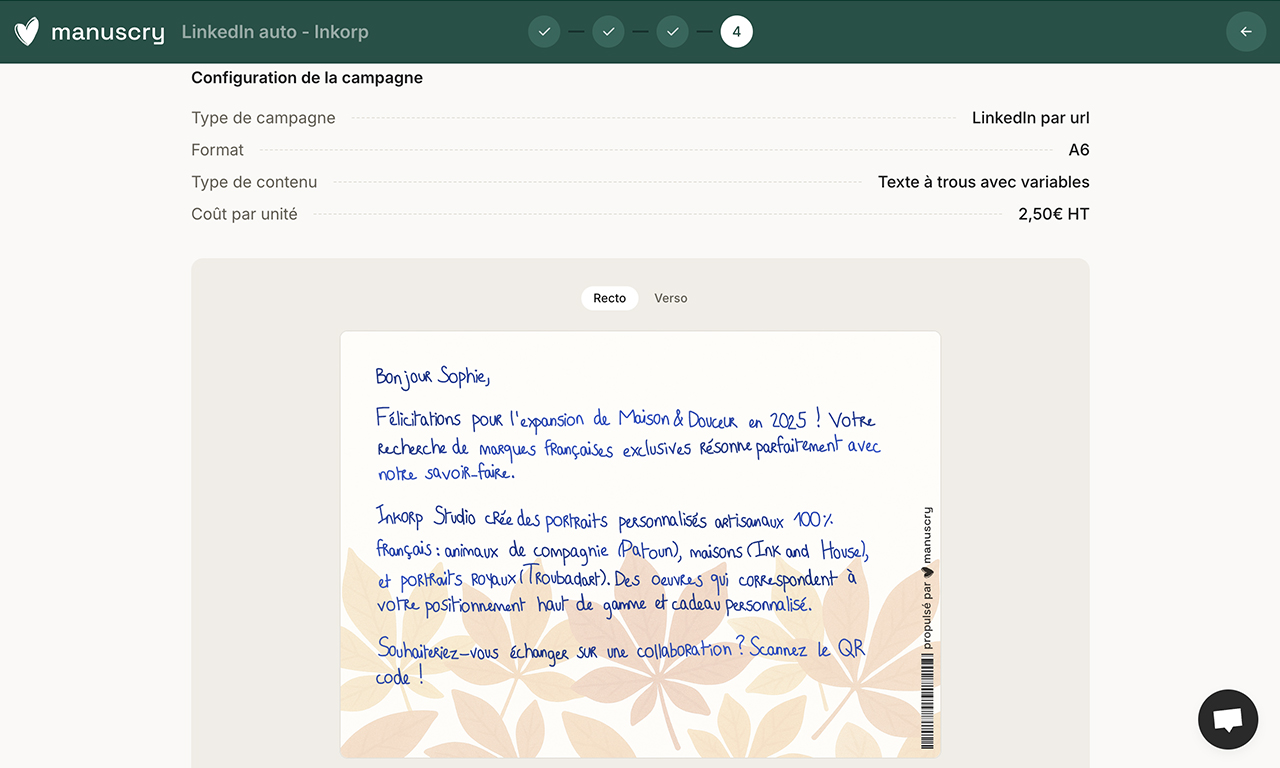
Task: Go back to the first completed step
Action: [544, 32]
